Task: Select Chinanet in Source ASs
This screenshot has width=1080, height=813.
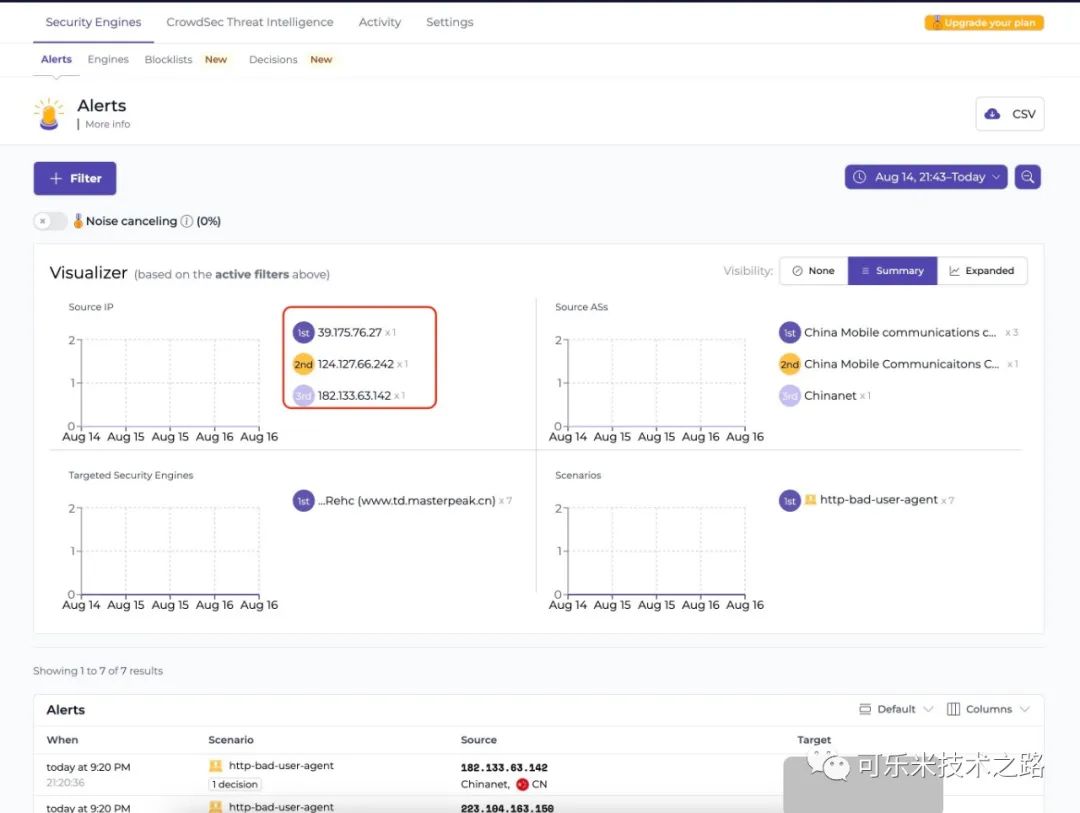Action: coord(830,395)
